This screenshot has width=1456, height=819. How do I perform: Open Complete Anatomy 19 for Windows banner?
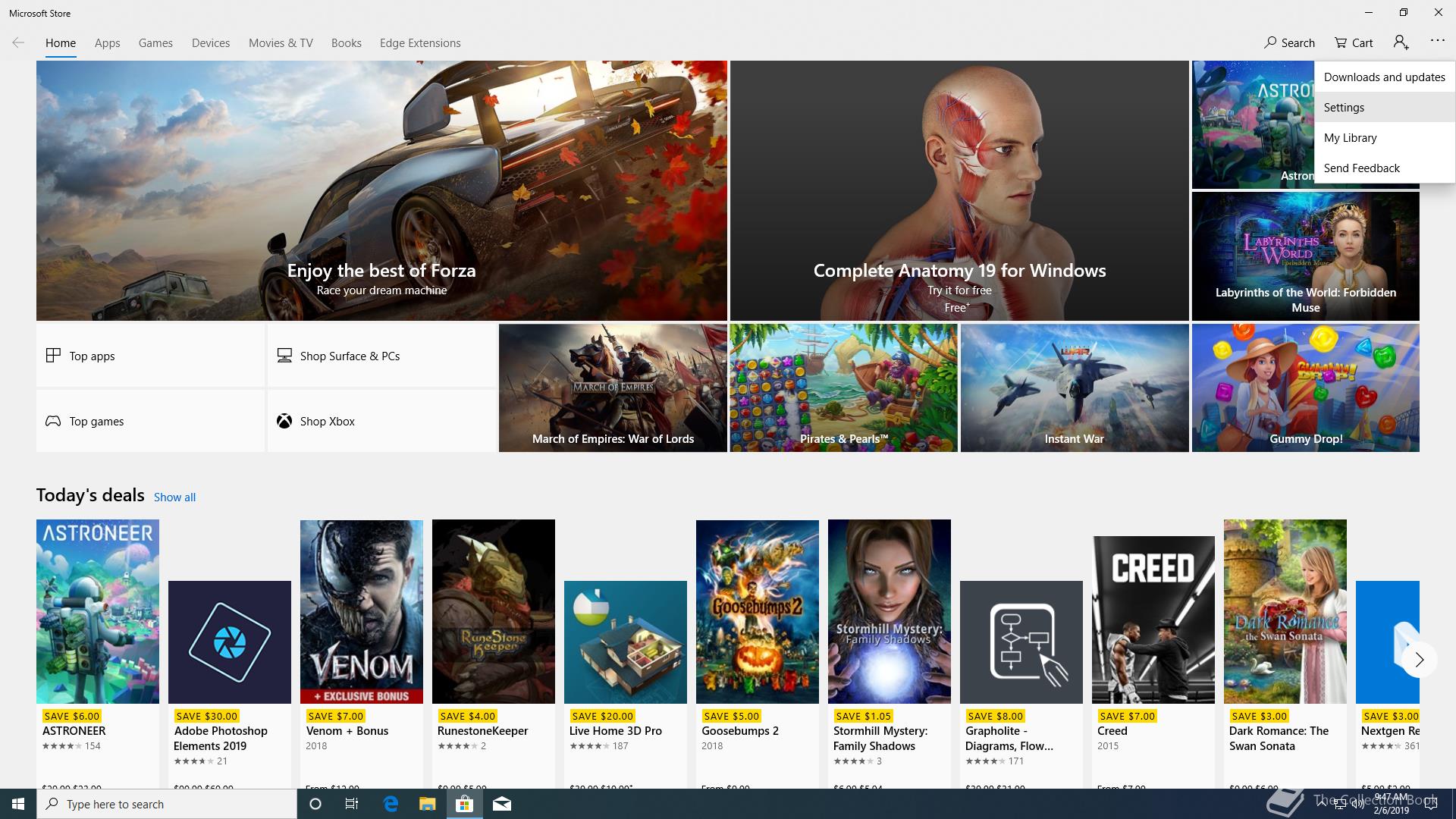(959, 190)
